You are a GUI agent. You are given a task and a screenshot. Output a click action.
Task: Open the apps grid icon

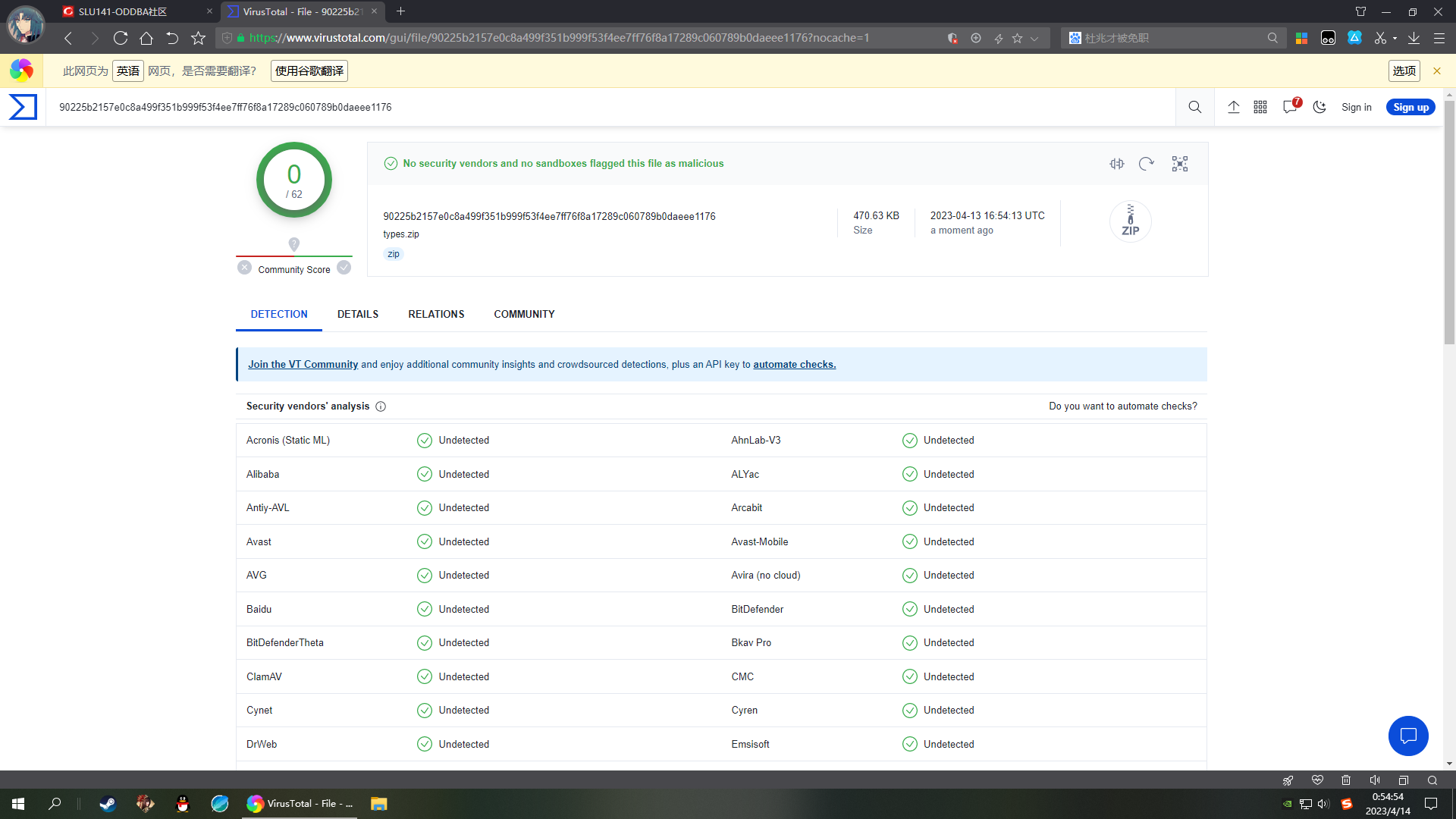[1260, 107]
